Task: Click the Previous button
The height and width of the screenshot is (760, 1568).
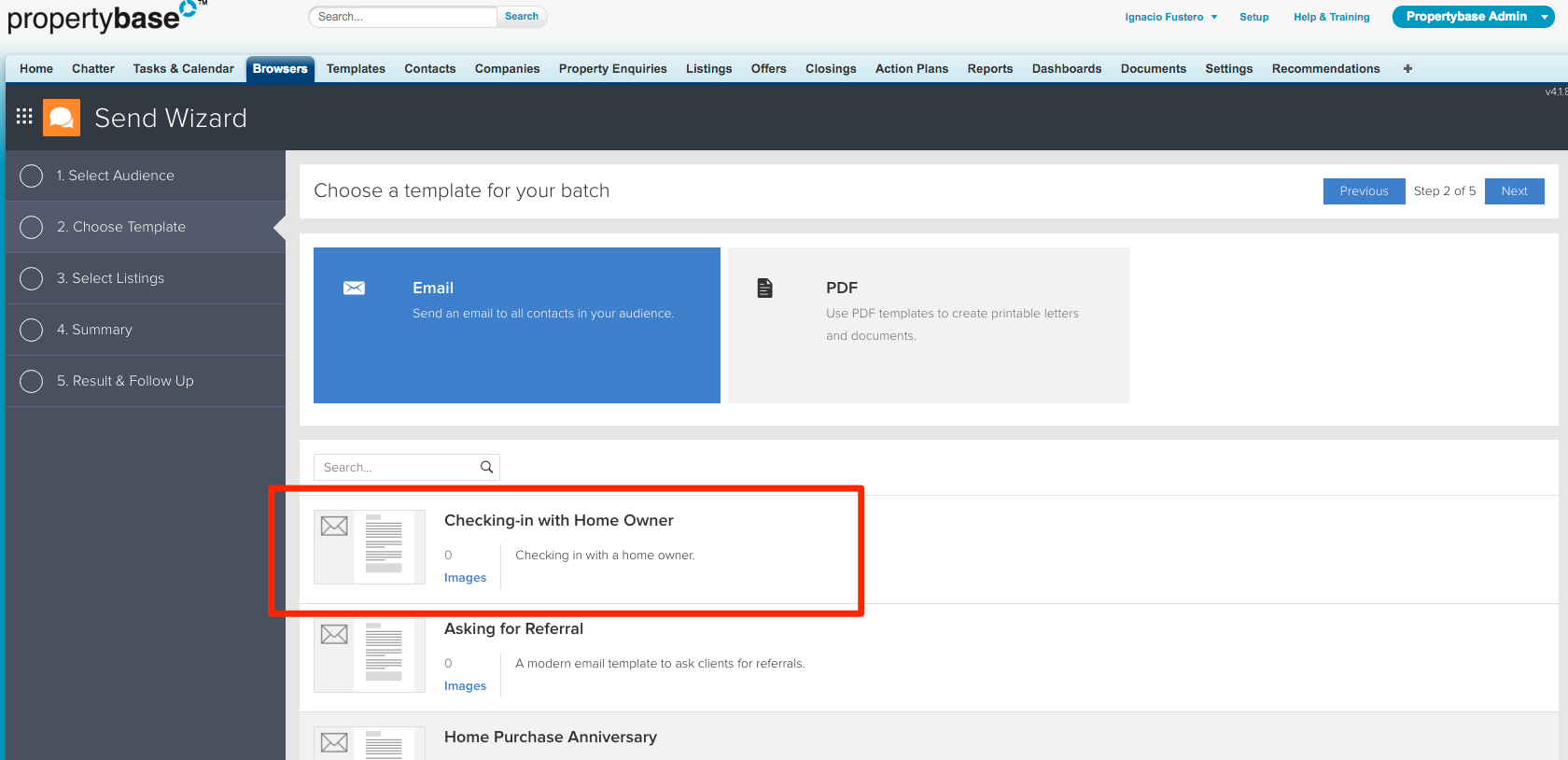Action: [x=1364, y=190]
